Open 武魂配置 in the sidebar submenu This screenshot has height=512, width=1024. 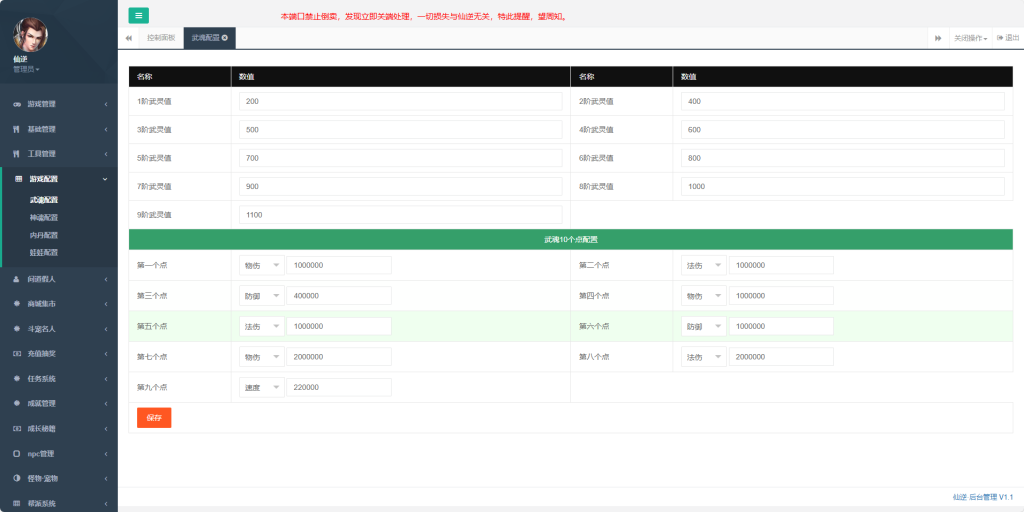[44, 200]
